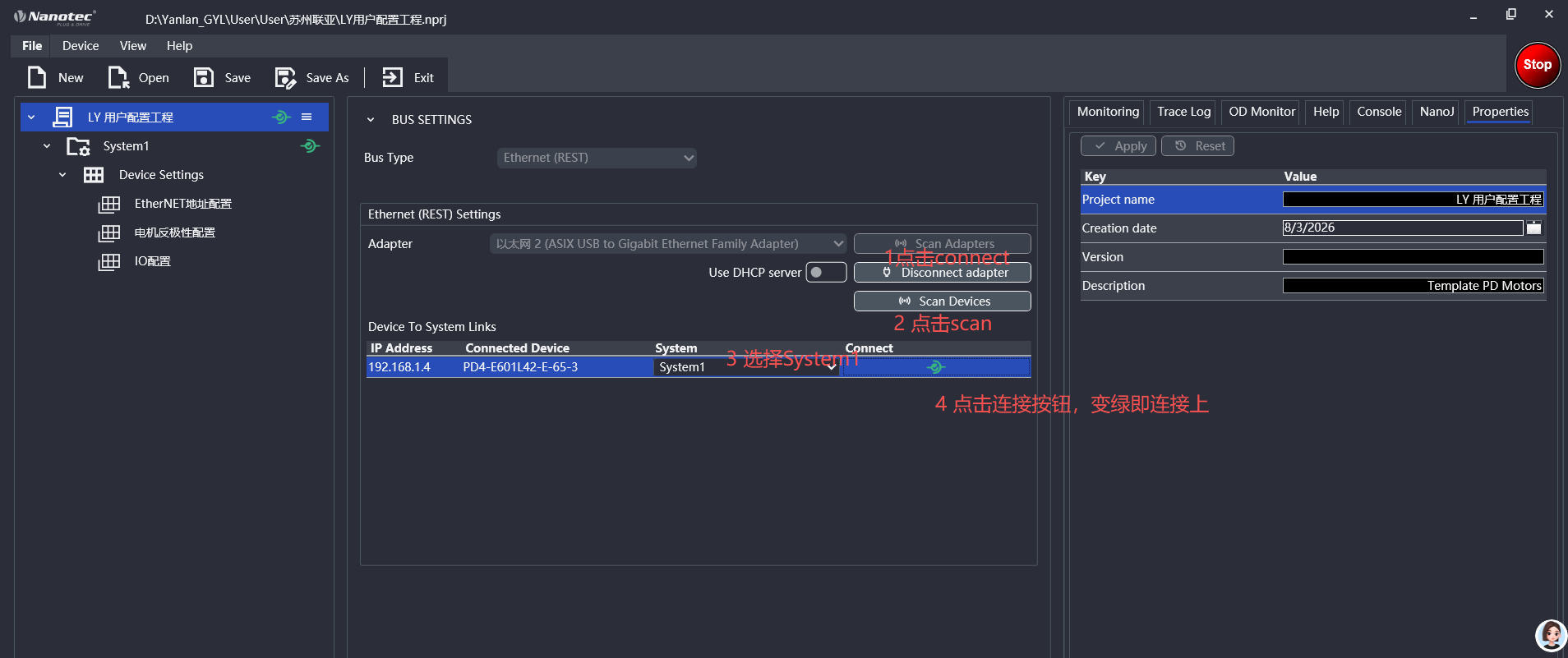Click the assistant avatar icon
Screen dimensions: 1568x658
(x=1551, y=635)
